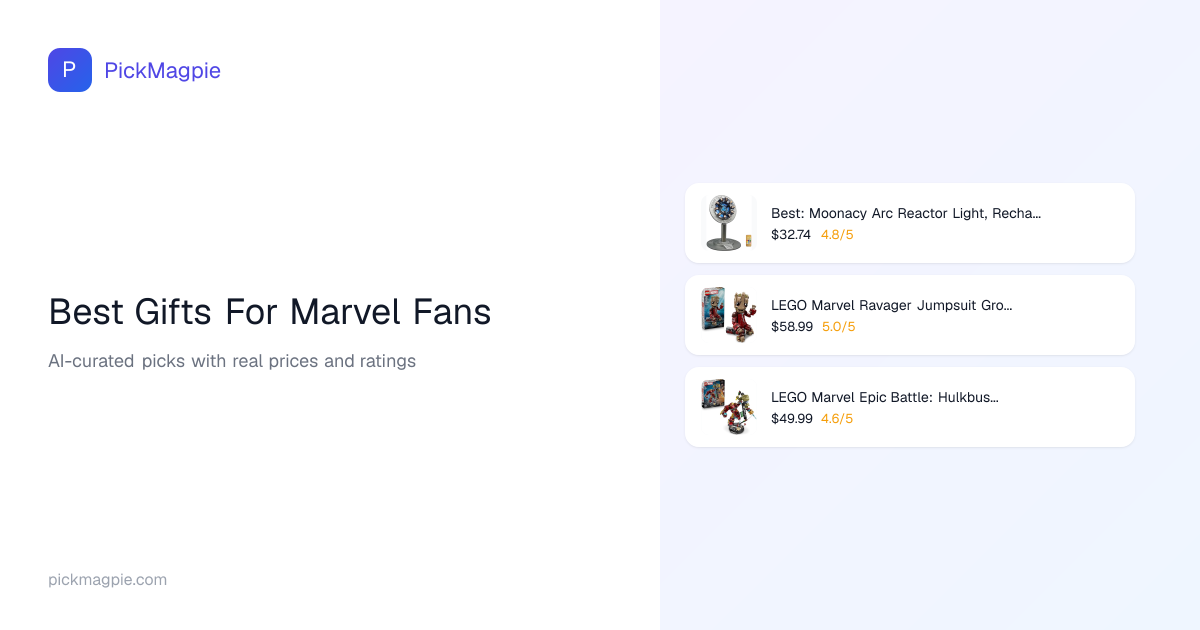
Task: Select the $58.99 price label
Action: coord(792,327)
